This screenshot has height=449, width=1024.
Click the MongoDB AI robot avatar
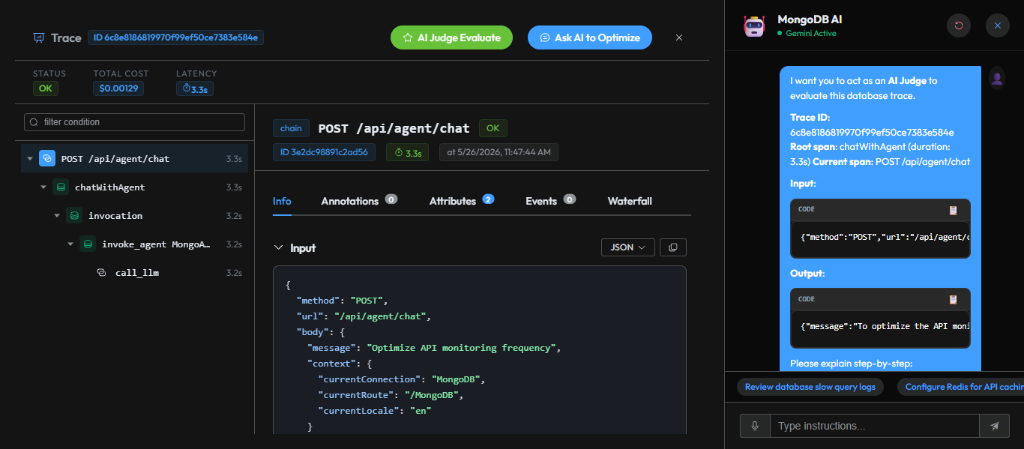pyautogui.click(x=754, y=25)
